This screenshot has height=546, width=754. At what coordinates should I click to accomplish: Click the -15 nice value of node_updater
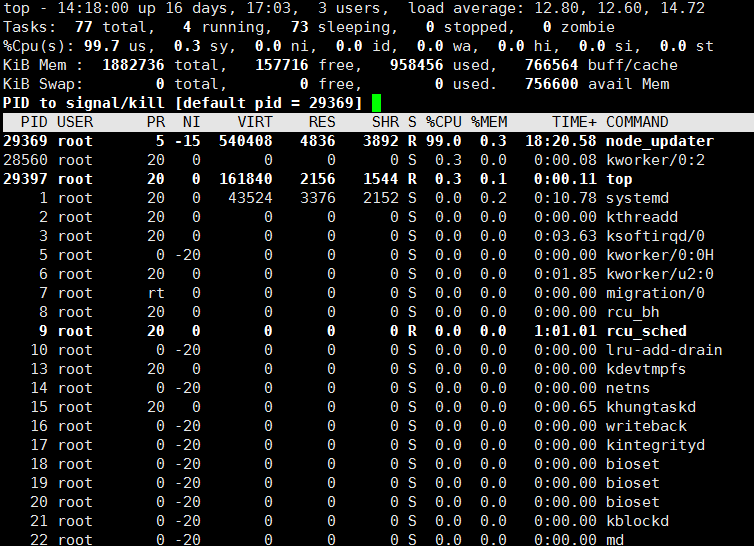[188, 141]
